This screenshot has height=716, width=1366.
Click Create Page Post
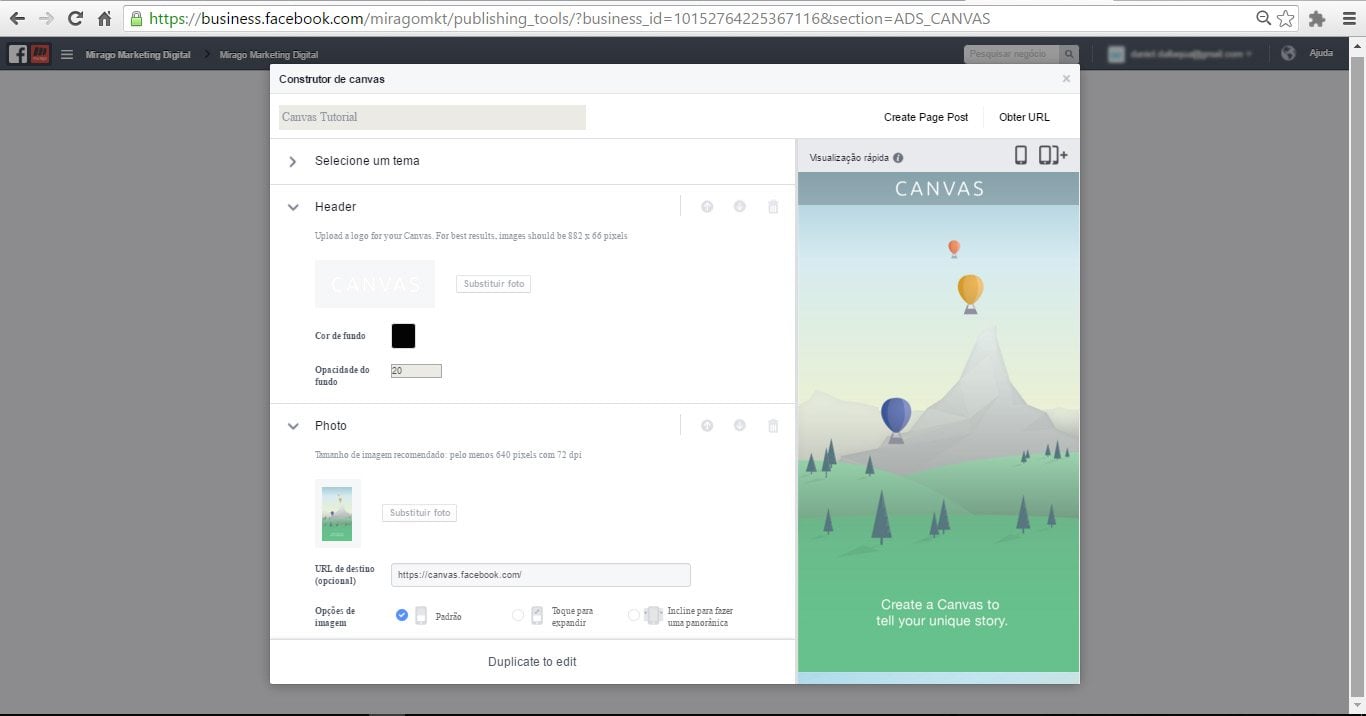926,117
